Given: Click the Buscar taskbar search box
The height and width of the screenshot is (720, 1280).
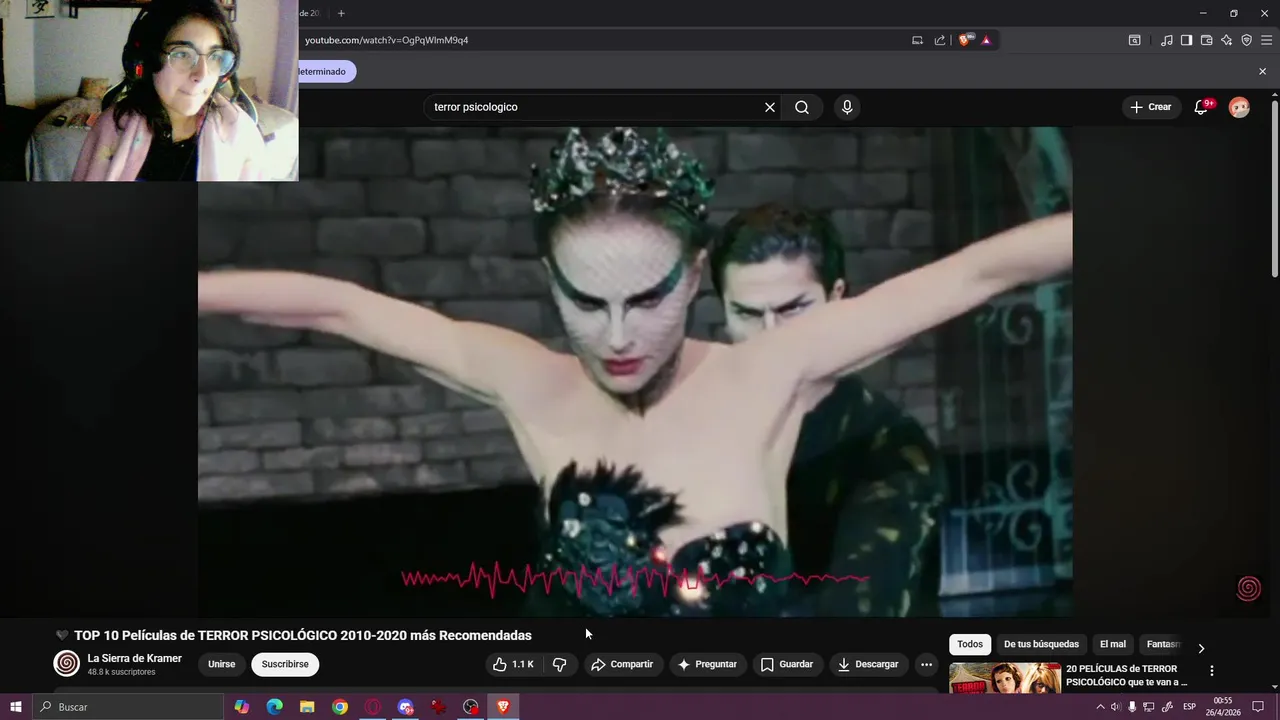Looking at the screenshot, I should (x=127, y=707).
